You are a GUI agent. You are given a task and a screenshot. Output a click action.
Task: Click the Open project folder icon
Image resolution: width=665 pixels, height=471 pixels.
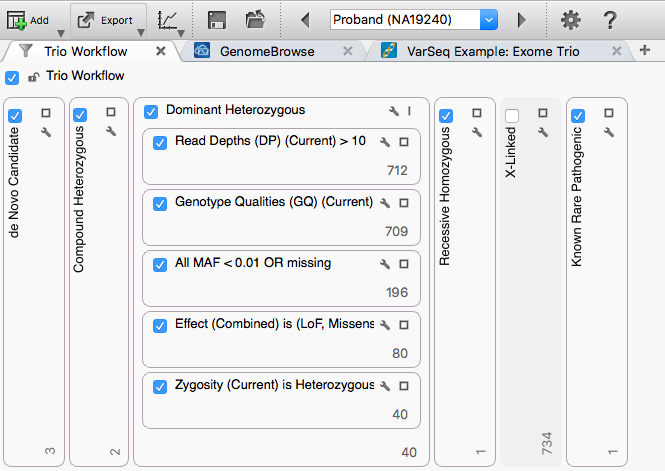point(255,20)
